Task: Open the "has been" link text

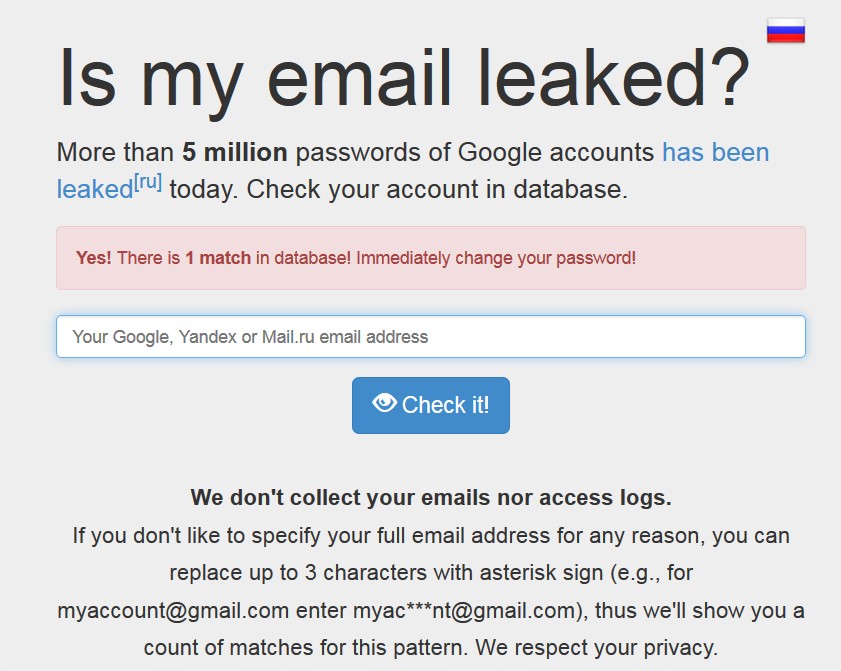Action: (x=715, y=152)
